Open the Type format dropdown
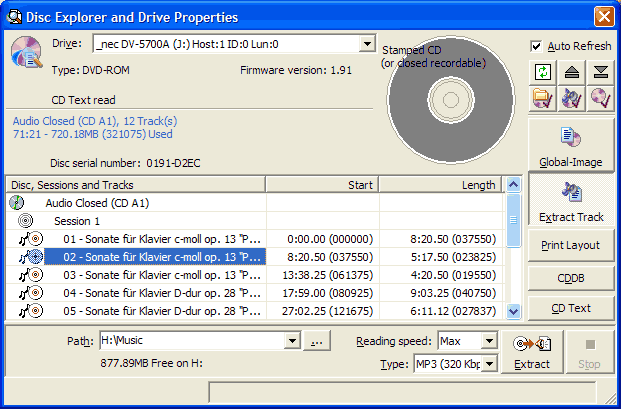Screen dimensions: 621x409 [489, 364]
